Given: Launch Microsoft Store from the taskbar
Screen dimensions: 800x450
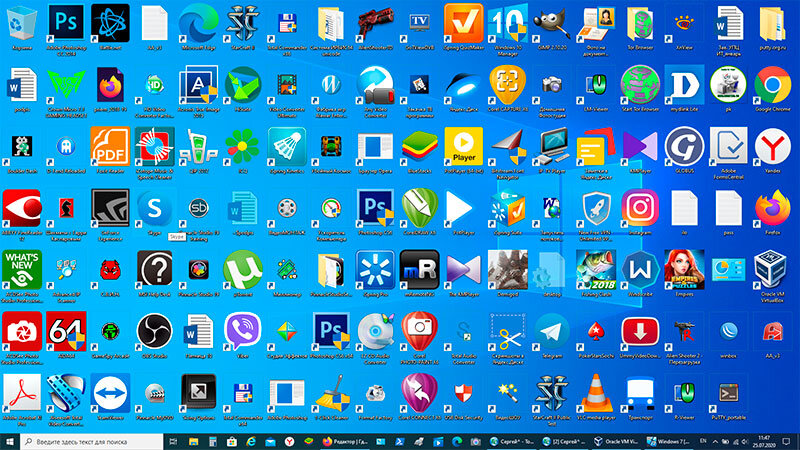Looking at the screenshot, I should pos(232,441).
